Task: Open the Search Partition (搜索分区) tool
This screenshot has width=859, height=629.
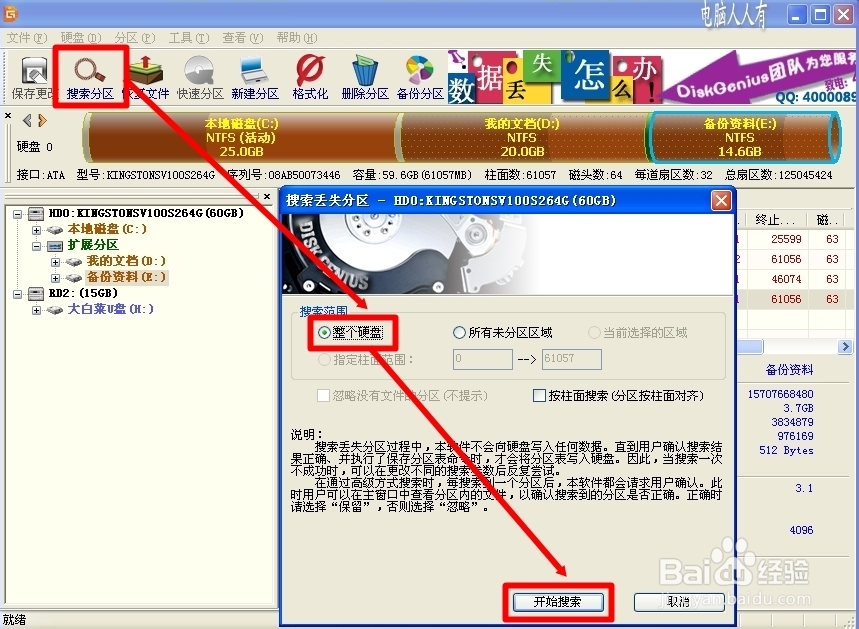Action: click(90, 77)
